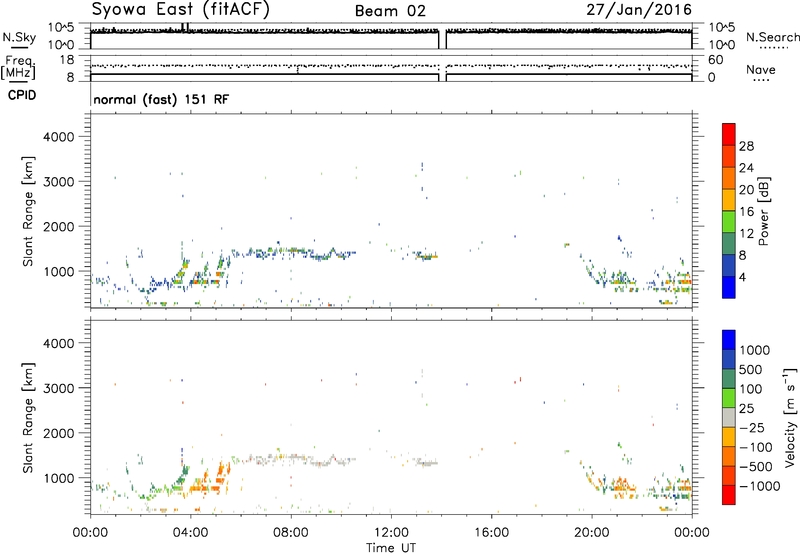
Task: Select the '04:00' time tick label
Action: 190,533
